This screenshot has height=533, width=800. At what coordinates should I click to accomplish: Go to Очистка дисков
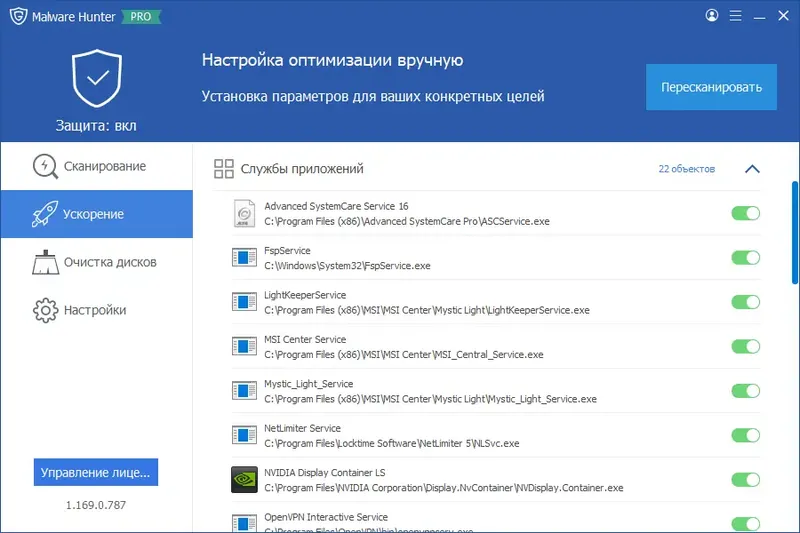(x=96, y=262)
